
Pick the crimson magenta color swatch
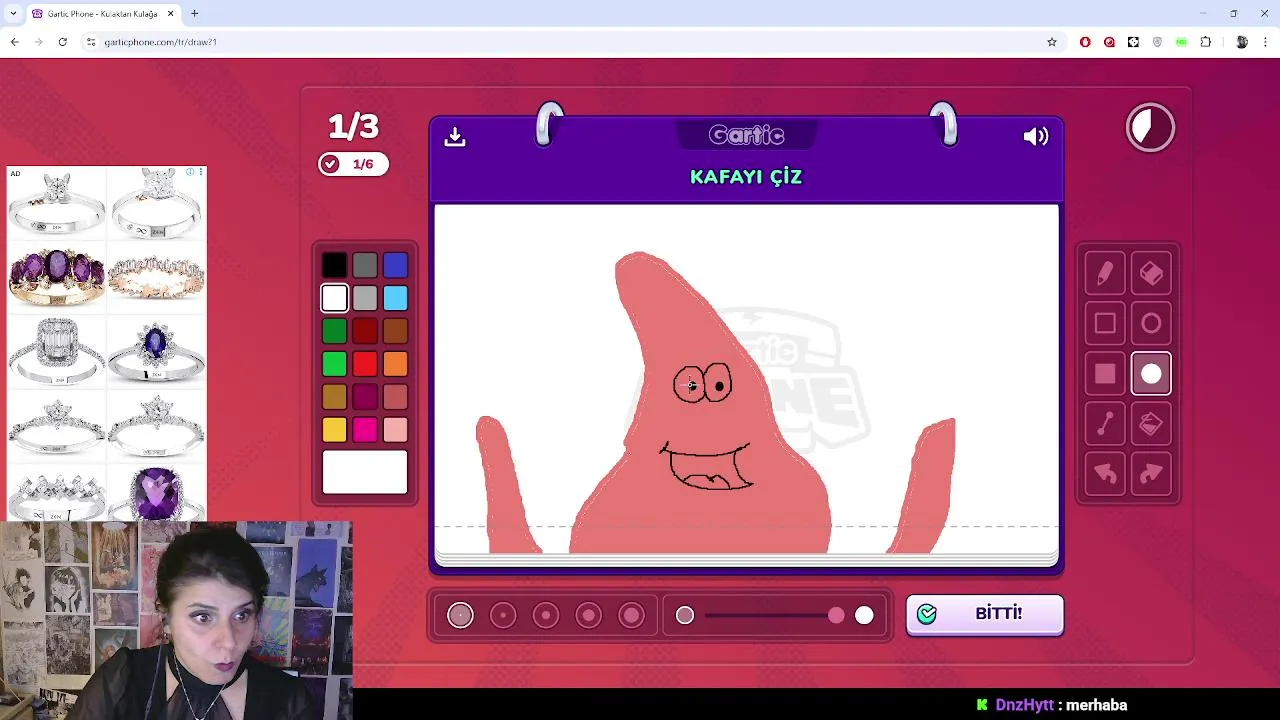[x=365, y=397]
